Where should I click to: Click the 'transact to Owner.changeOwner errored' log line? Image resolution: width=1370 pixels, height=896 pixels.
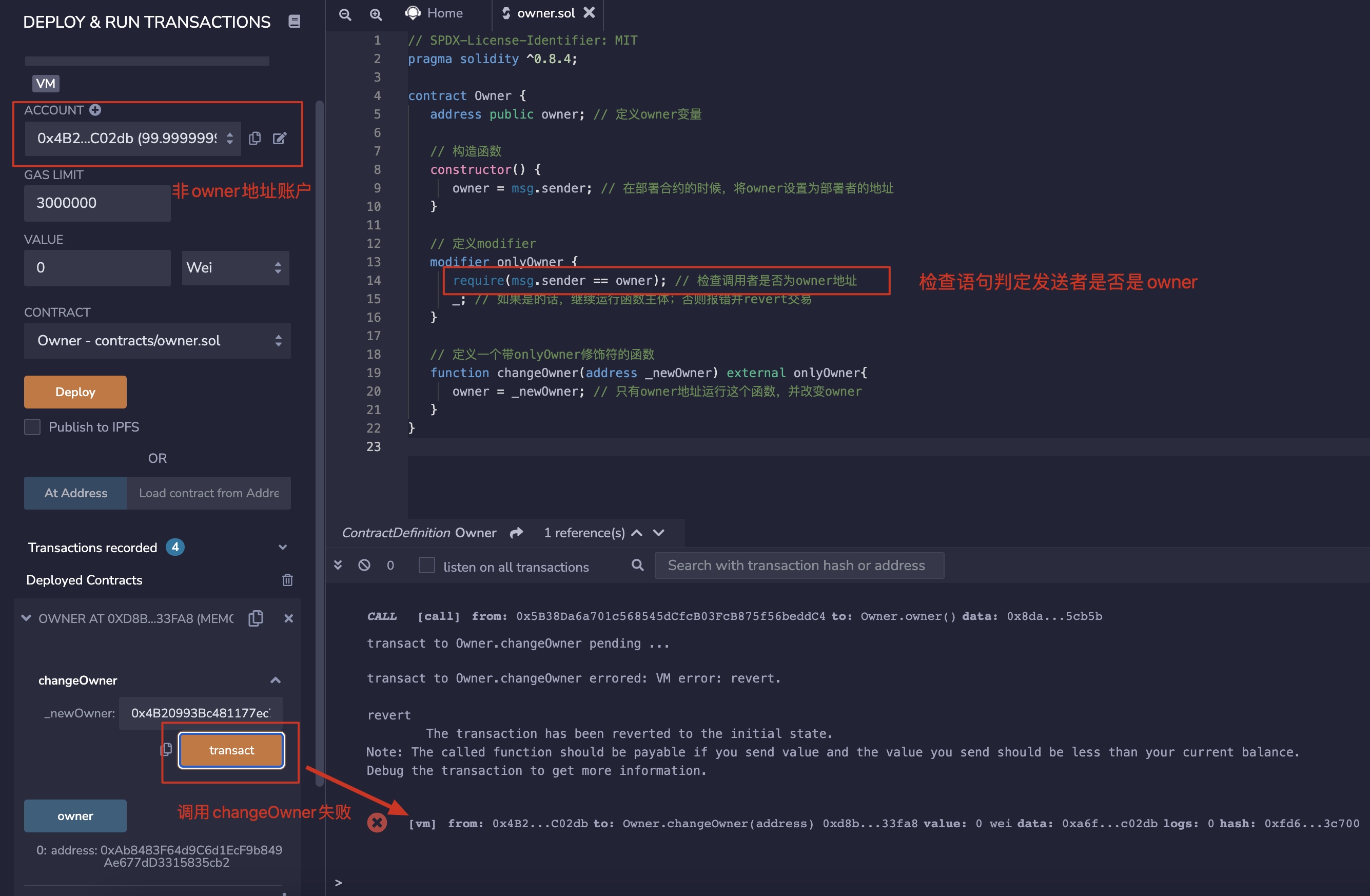click(x=574, y=678)
